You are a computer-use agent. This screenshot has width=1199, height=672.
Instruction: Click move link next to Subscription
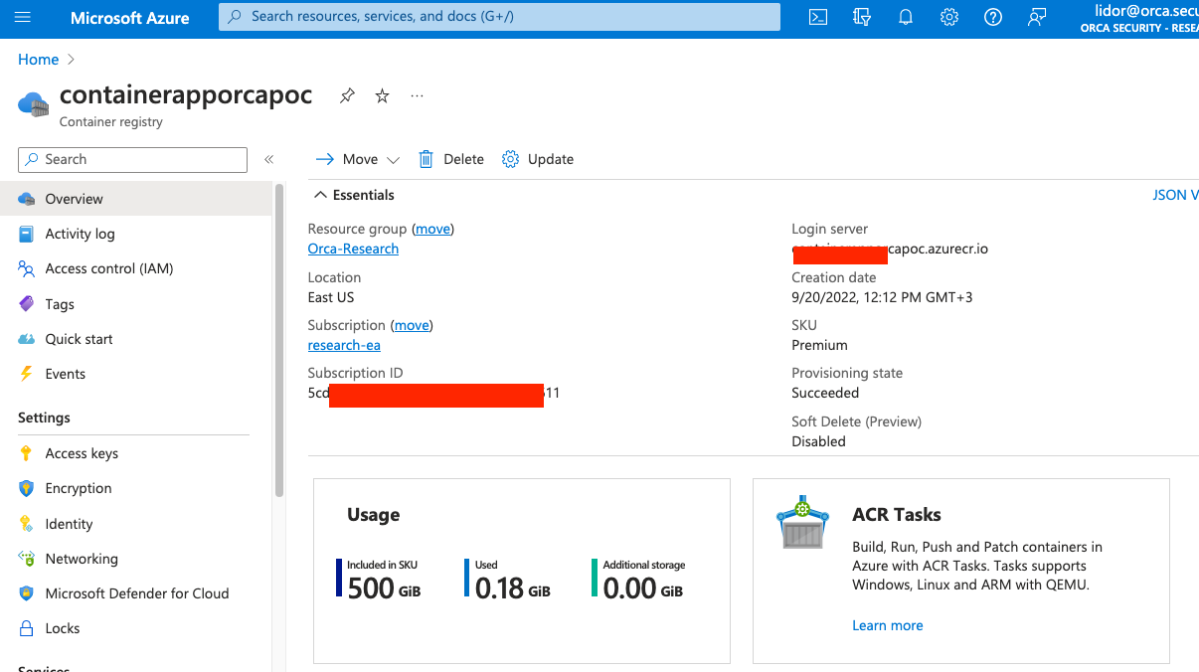411,325
